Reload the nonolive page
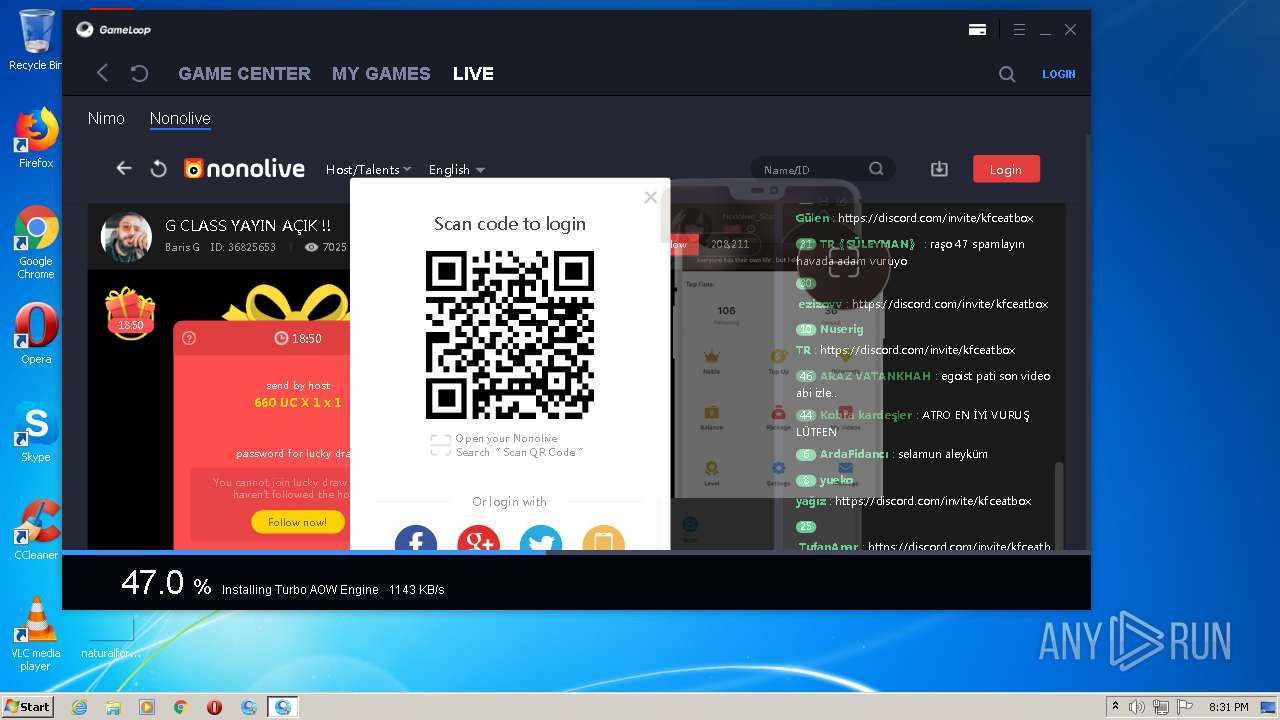 click(158, 168)
